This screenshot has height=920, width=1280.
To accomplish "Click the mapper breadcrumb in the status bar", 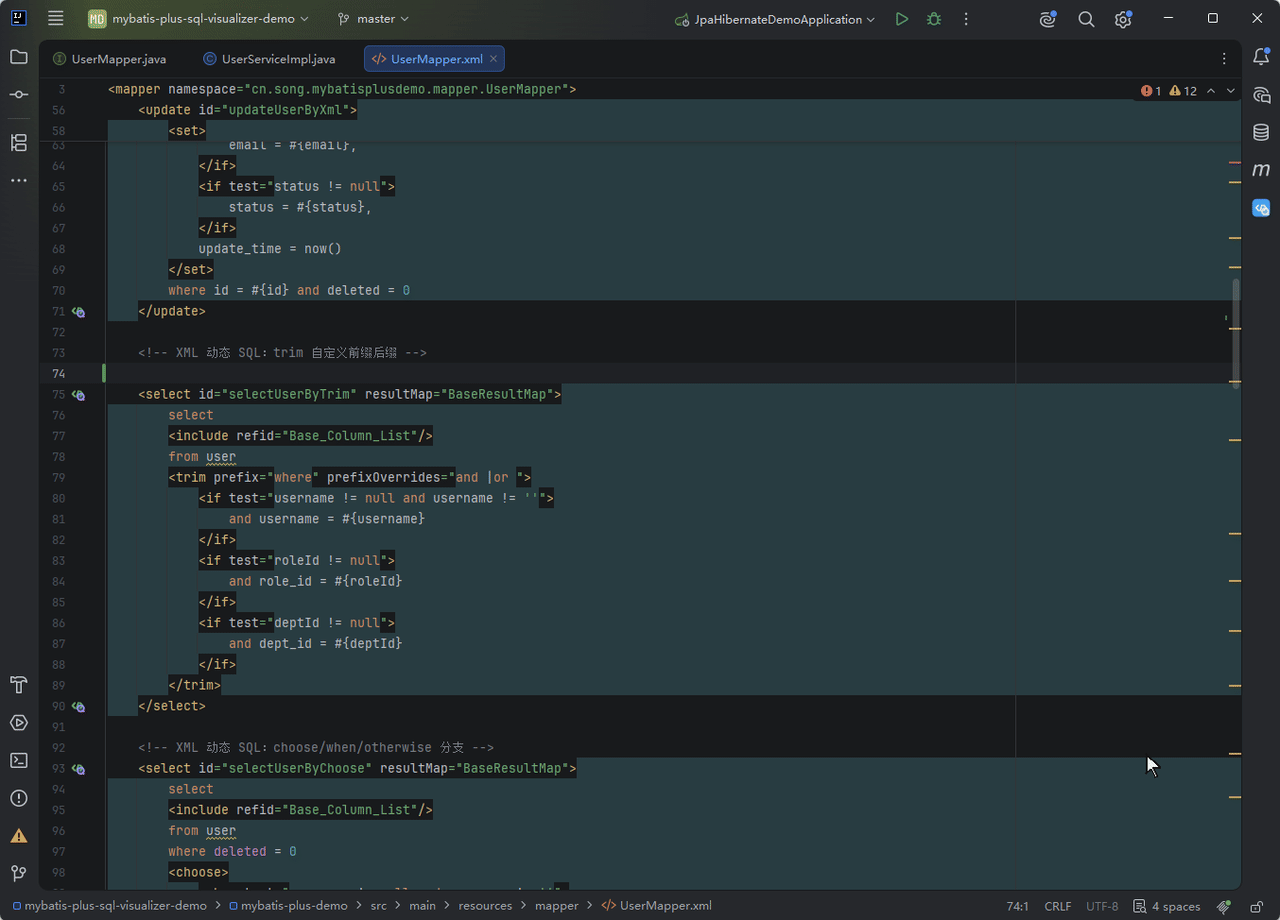I will pyautogui.click(x=557, y=906).
